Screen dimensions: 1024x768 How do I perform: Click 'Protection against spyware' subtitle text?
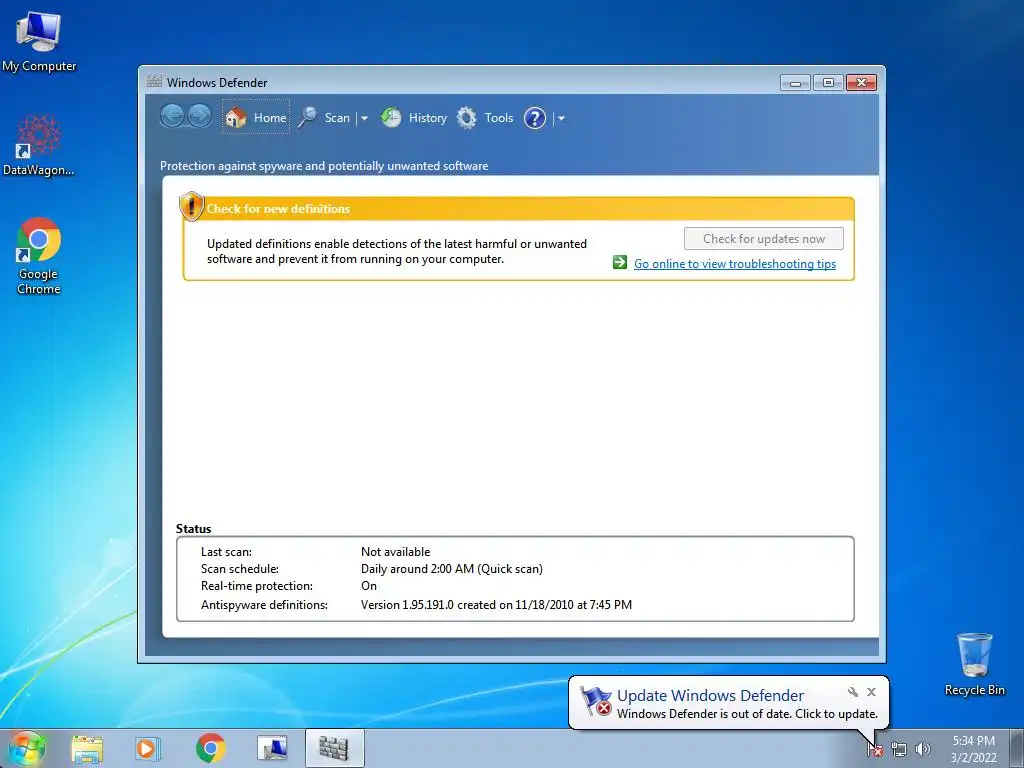click(324, 166)
